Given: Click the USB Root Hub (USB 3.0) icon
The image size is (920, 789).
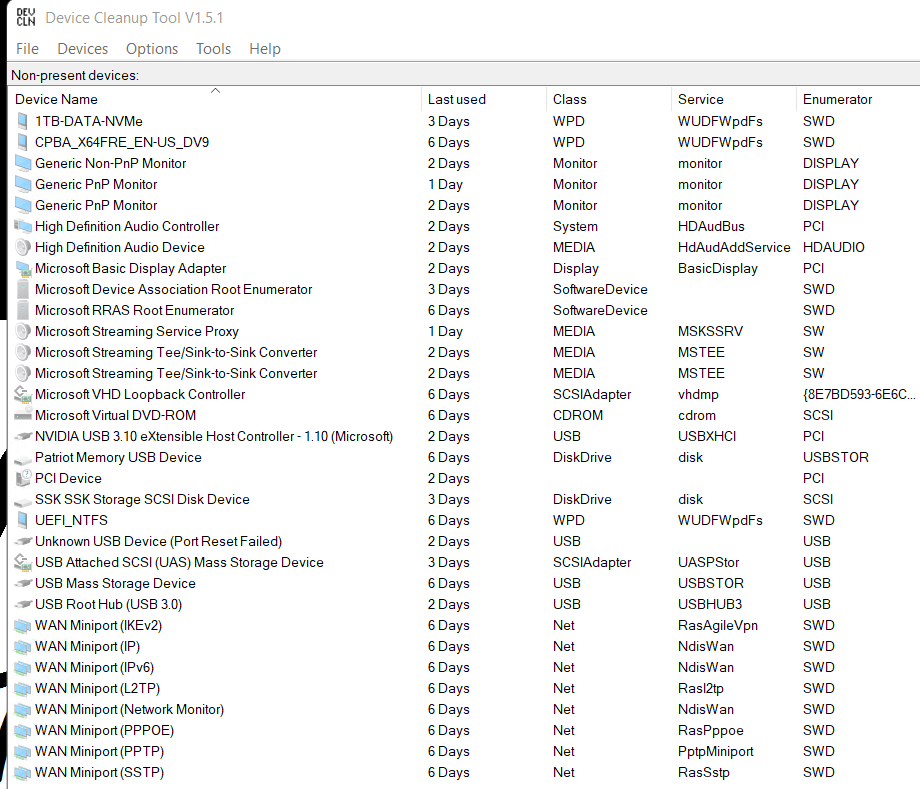Looking at the screenshot, I should pyautogui.click(x=23, y=604).
